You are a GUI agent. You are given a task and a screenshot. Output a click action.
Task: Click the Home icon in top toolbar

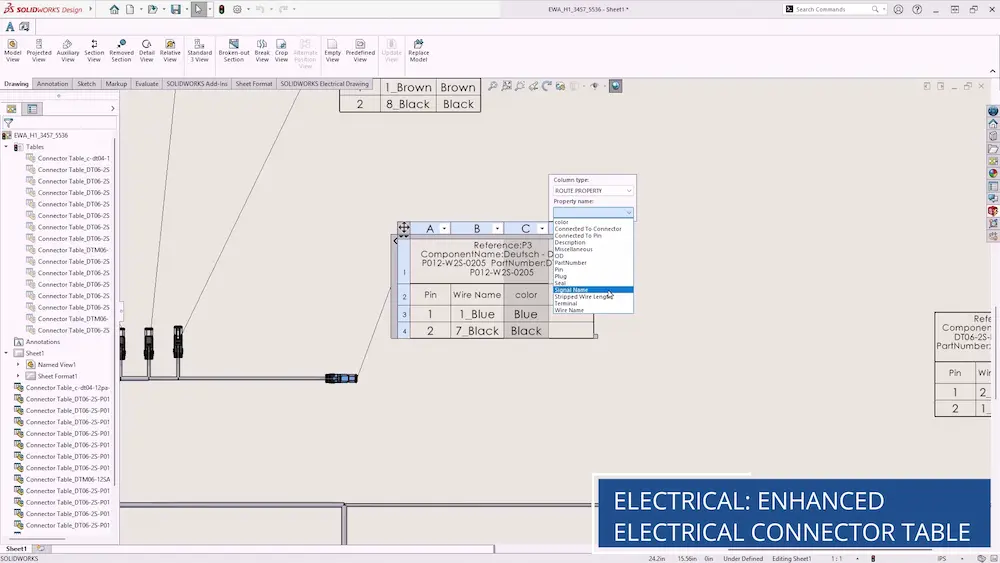click(x=114, y=9)
